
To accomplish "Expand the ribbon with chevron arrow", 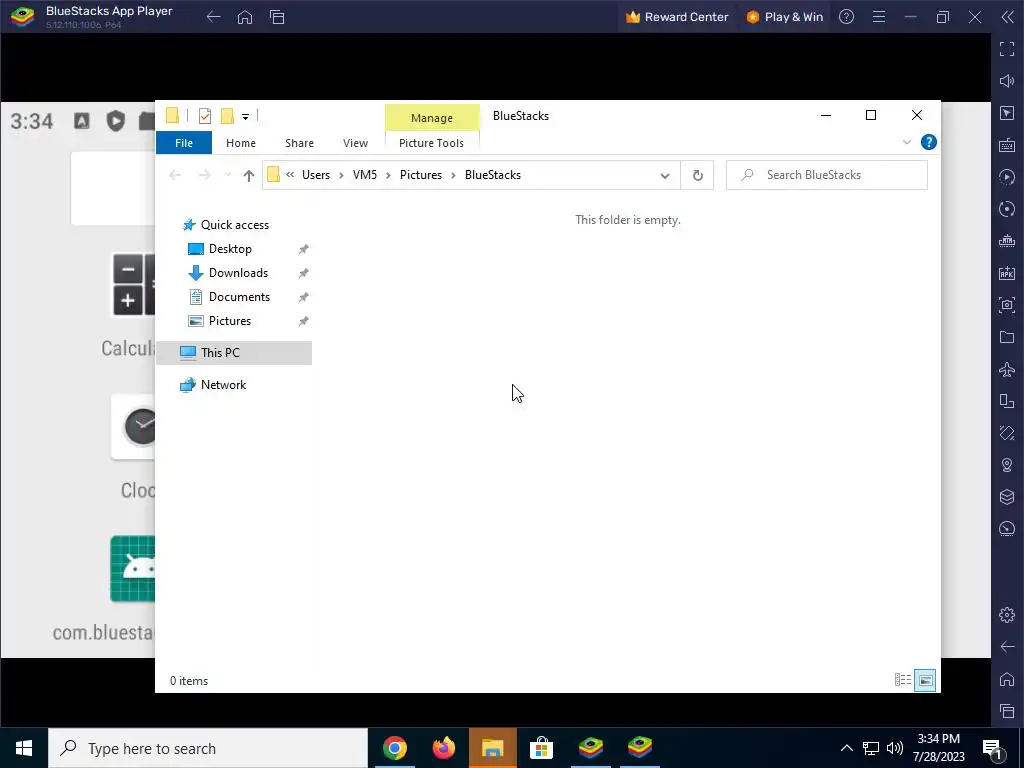I will (x=906, y=142).
